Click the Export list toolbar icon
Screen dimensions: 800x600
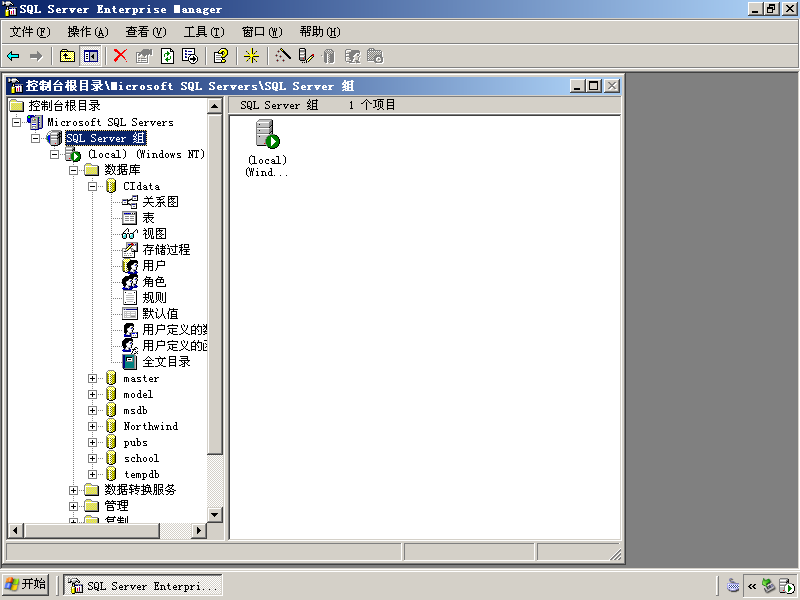[x=190, y=56]
